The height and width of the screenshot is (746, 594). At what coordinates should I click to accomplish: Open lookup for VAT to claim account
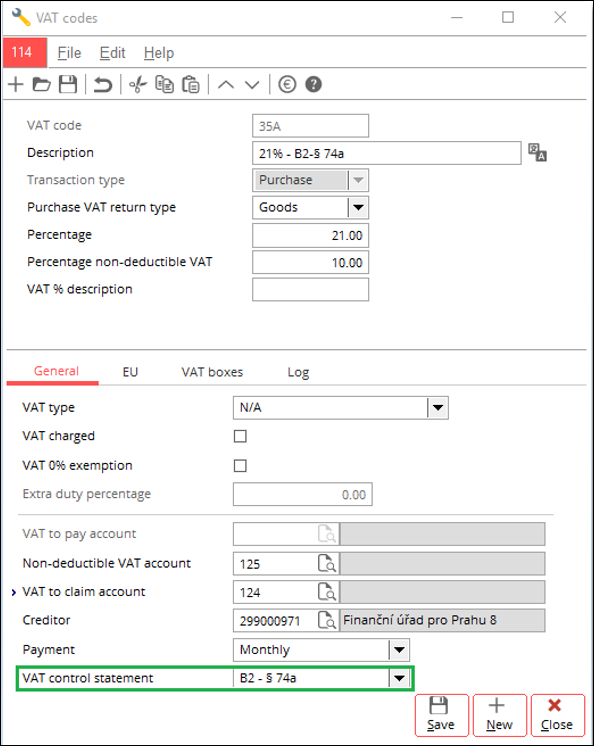tap(327, 592)
